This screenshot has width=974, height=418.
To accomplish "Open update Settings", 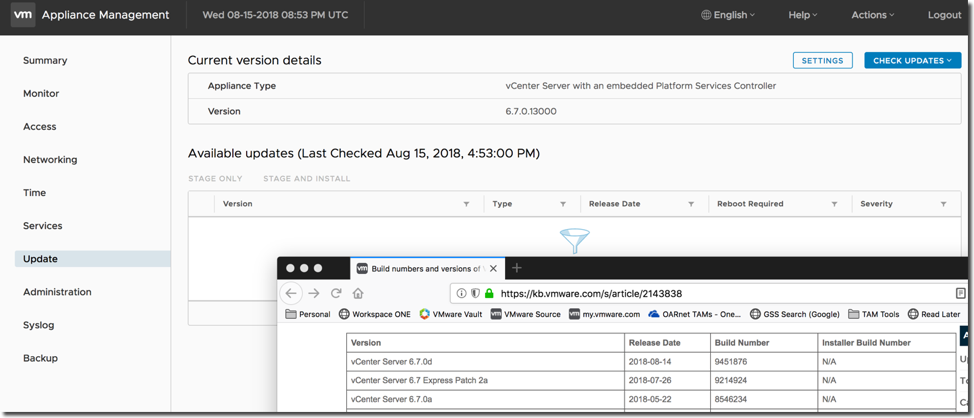I will [822, 60].
